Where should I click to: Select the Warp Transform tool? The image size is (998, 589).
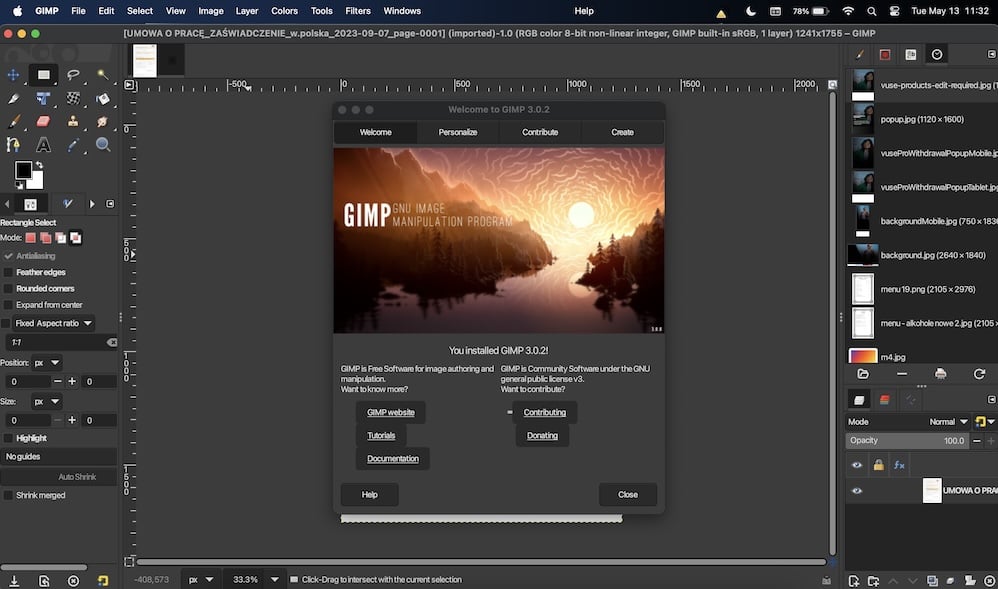[x=73, y=99]
